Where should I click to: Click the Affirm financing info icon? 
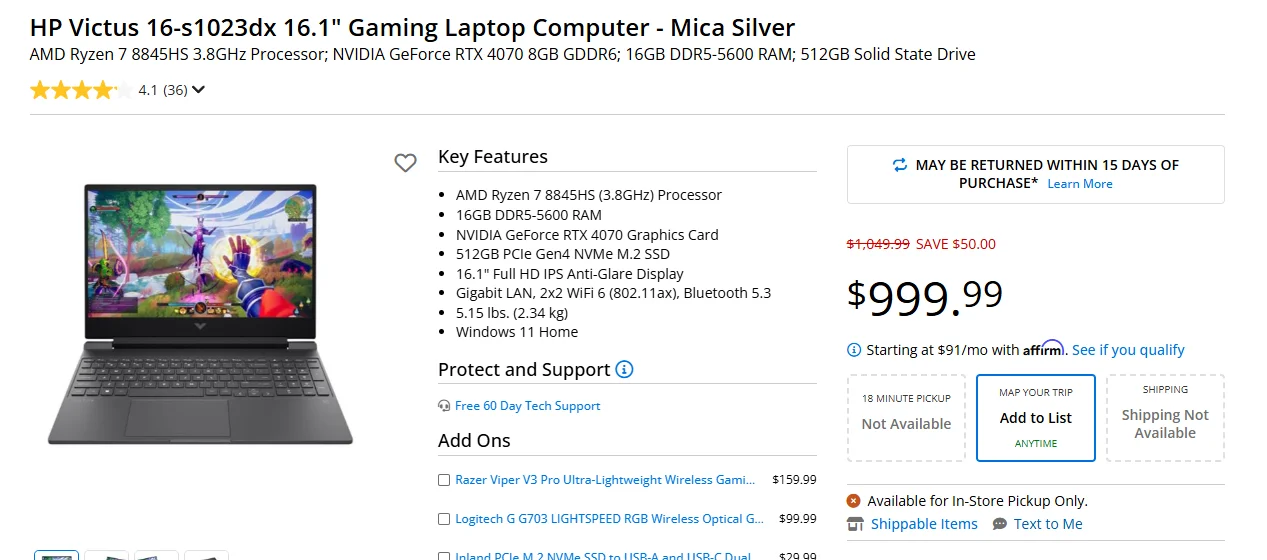pos(854,350)
